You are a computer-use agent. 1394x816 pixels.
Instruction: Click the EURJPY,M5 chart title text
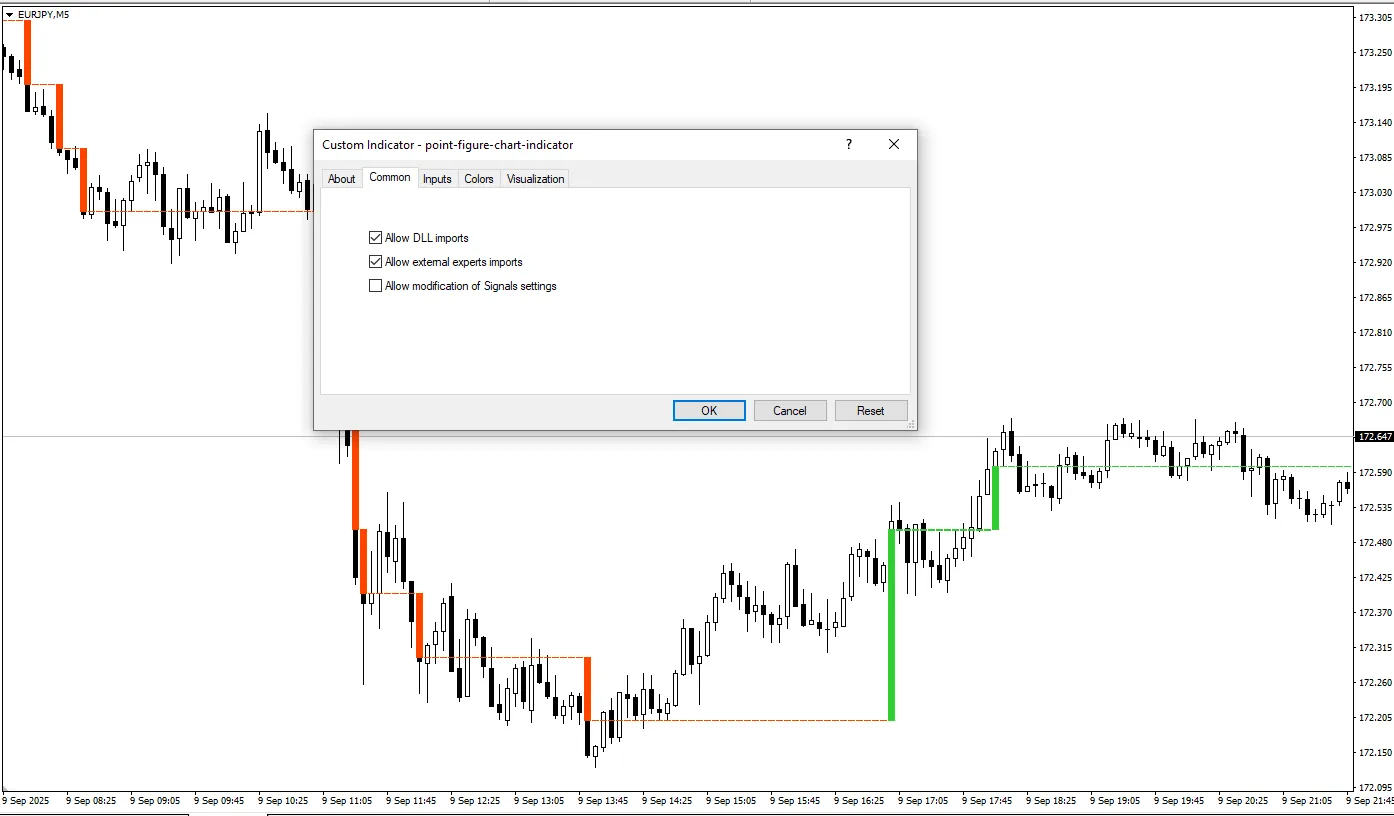pyautogui.click(x=43, y=14)
